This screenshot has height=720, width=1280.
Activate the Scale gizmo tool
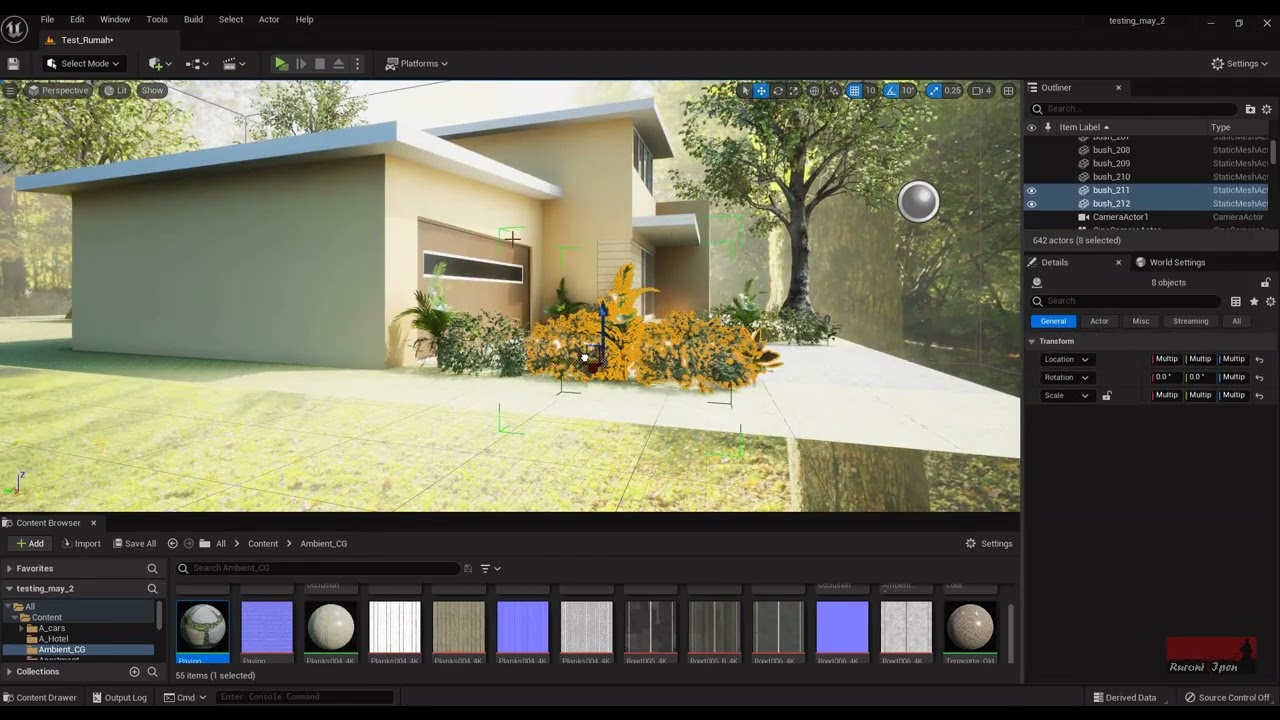click(794, 91)
